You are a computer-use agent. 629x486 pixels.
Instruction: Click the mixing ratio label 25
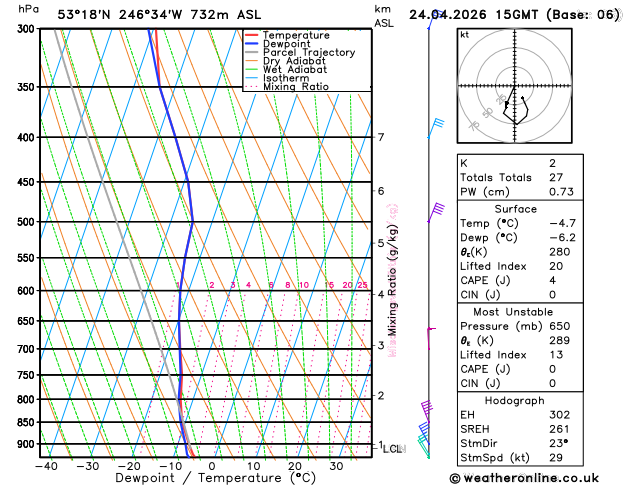point(362,285)
